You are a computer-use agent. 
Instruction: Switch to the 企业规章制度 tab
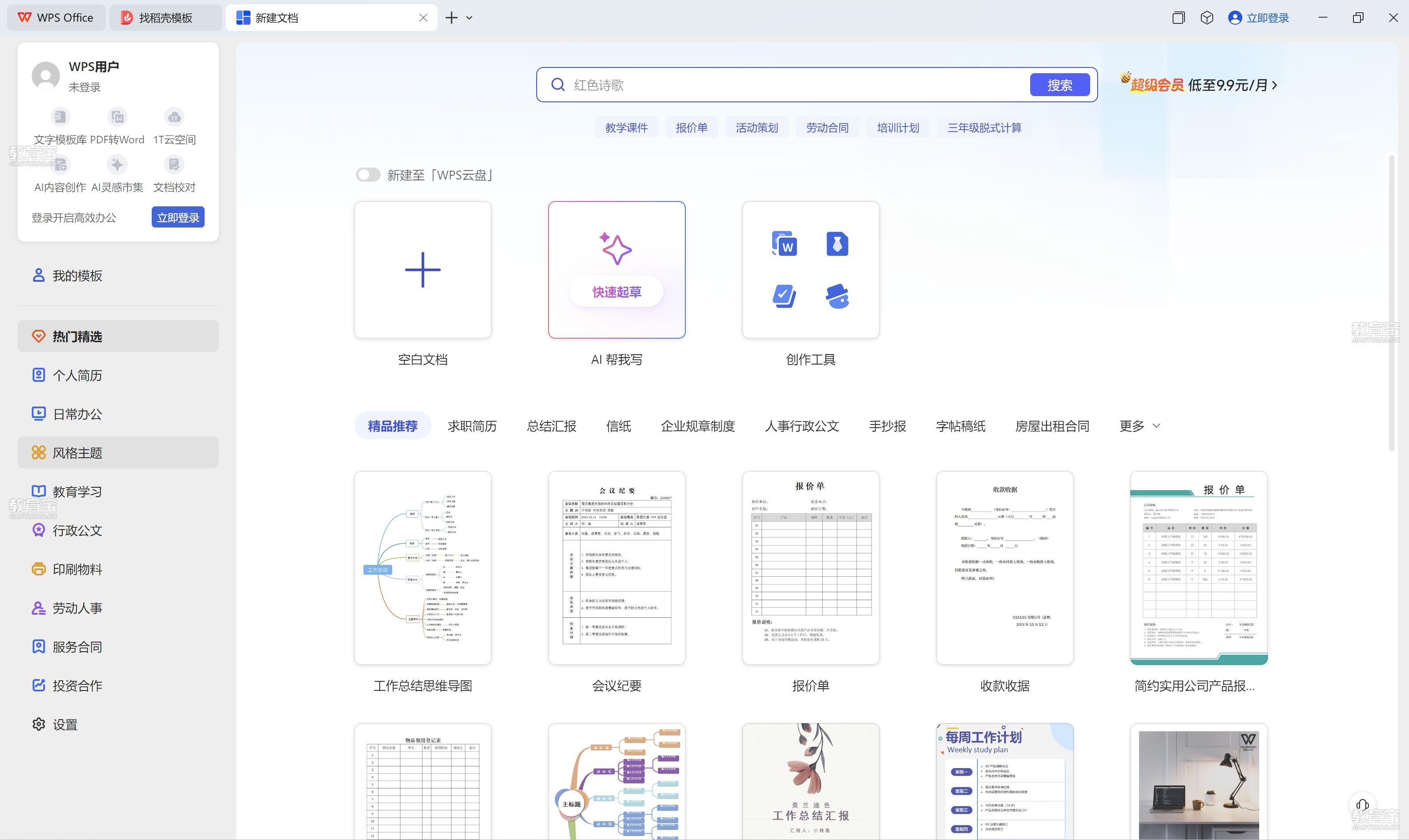coord(697,426)
